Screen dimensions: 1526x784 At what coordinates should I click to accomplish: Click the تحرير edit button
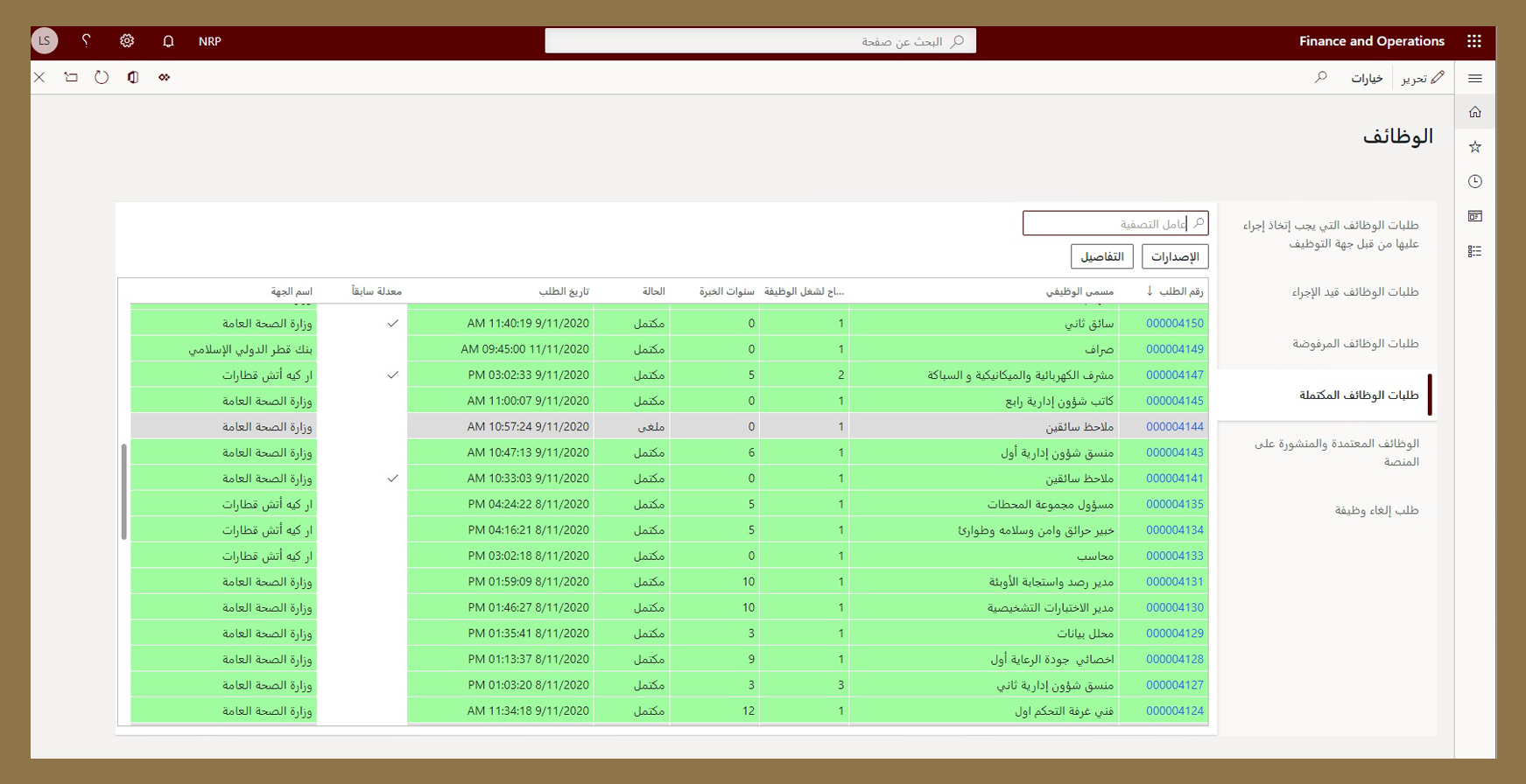pos(1423,78)
